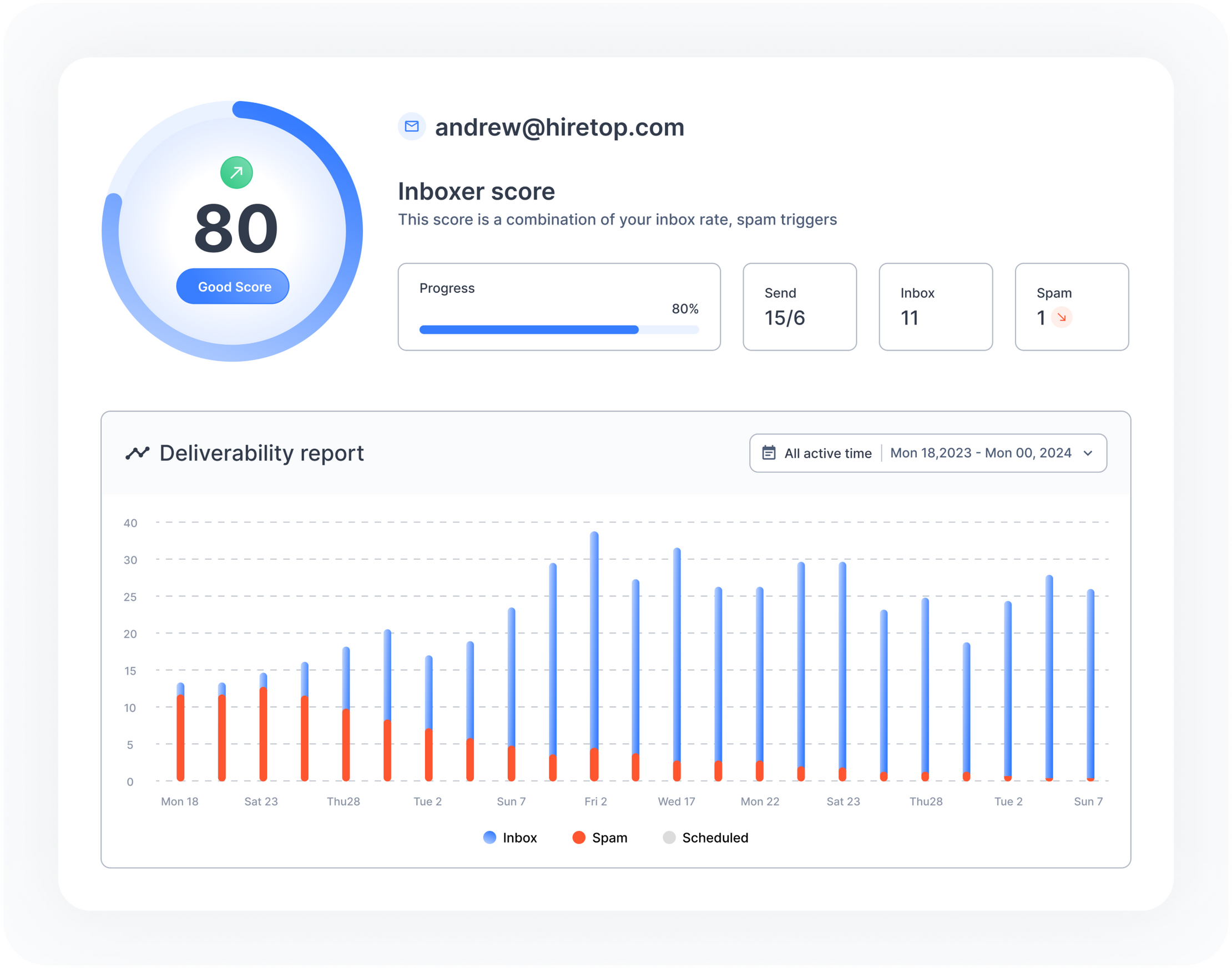The width and height of the screenshot is (1232, 968).
Task: Click the calendar icon in date selector
Action: click(x=768, y=453)
